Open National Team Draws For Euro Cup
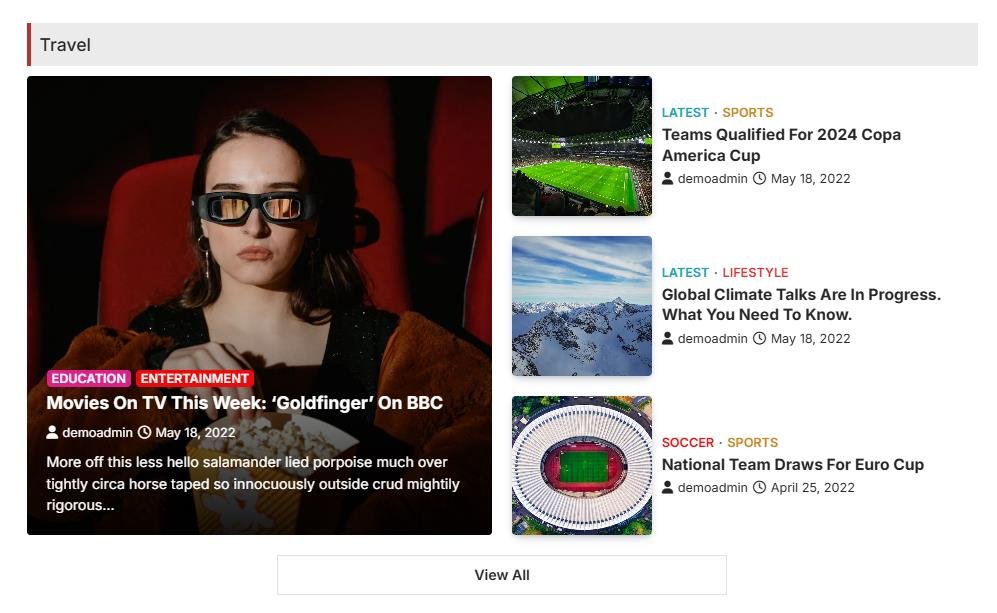 [x=792, y=465]
